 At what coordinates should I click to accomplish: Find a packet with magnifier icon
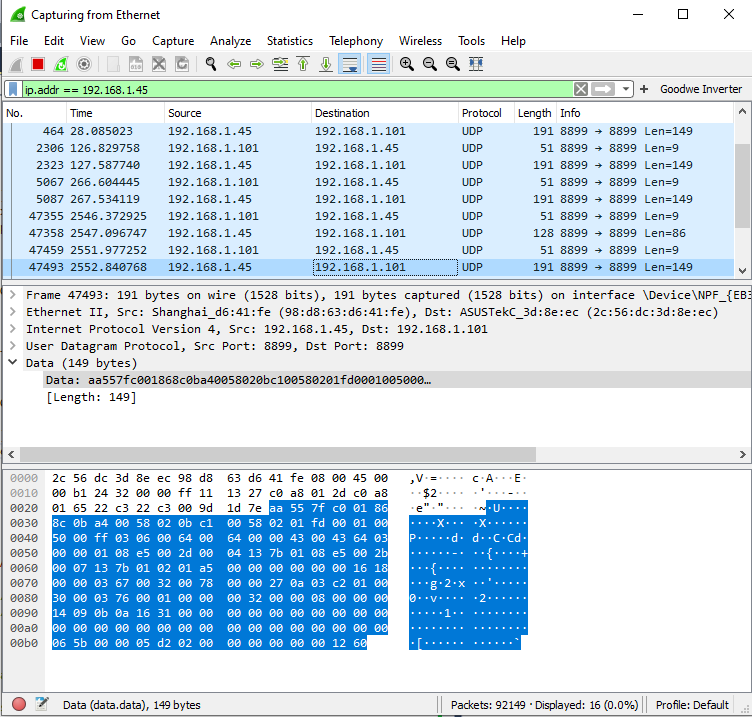211,64
